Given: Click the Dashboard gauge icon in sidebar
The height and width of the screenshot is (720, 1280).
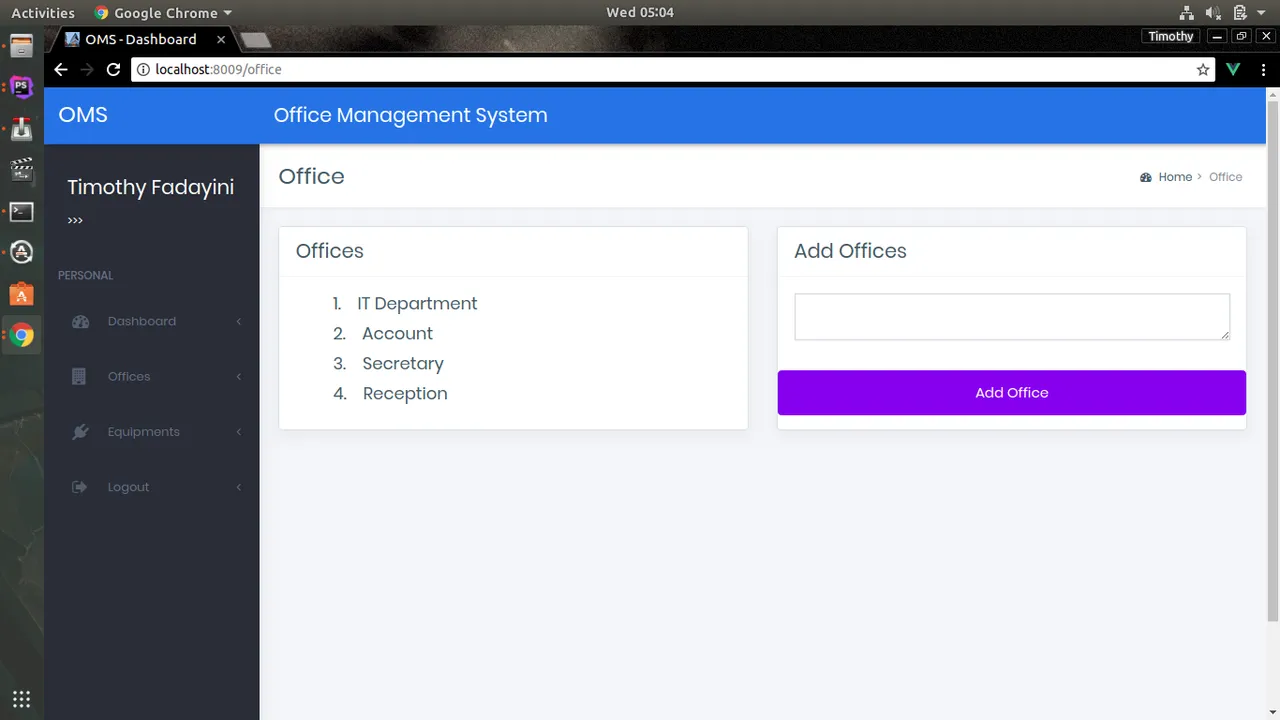Looking at the screenshot, I should click(x=80, y=322).
